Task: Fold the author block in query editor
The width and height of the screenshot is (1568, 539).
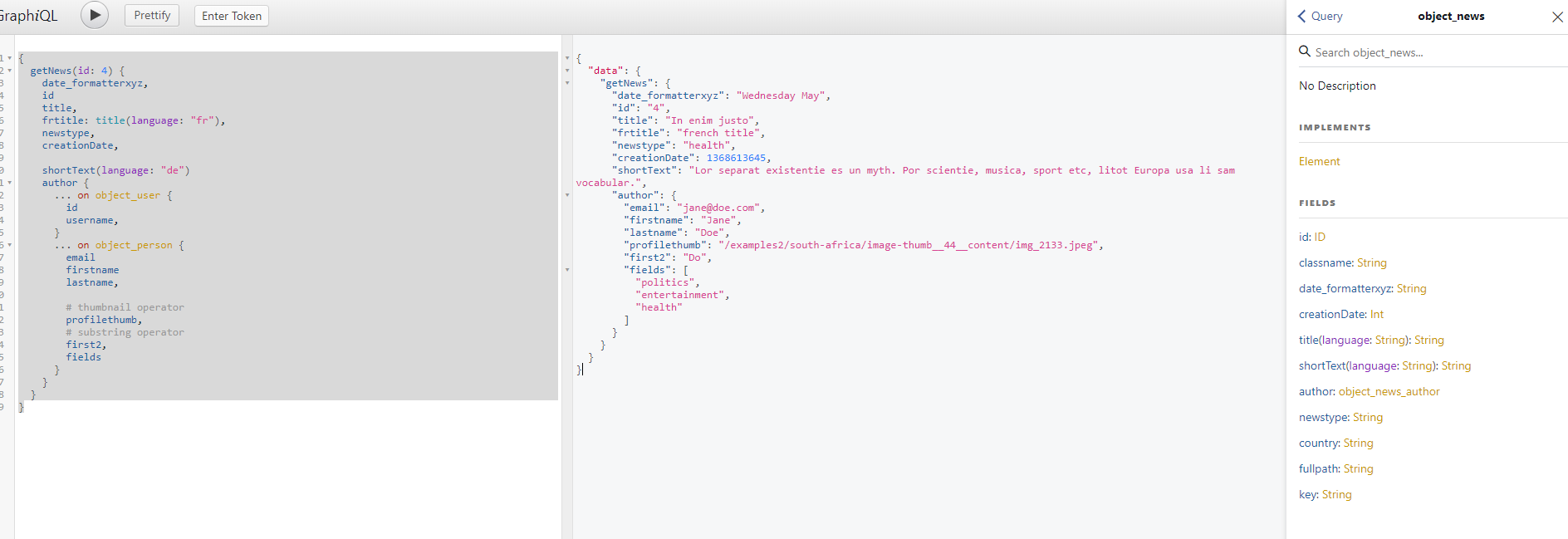Action: click(9, 183)
